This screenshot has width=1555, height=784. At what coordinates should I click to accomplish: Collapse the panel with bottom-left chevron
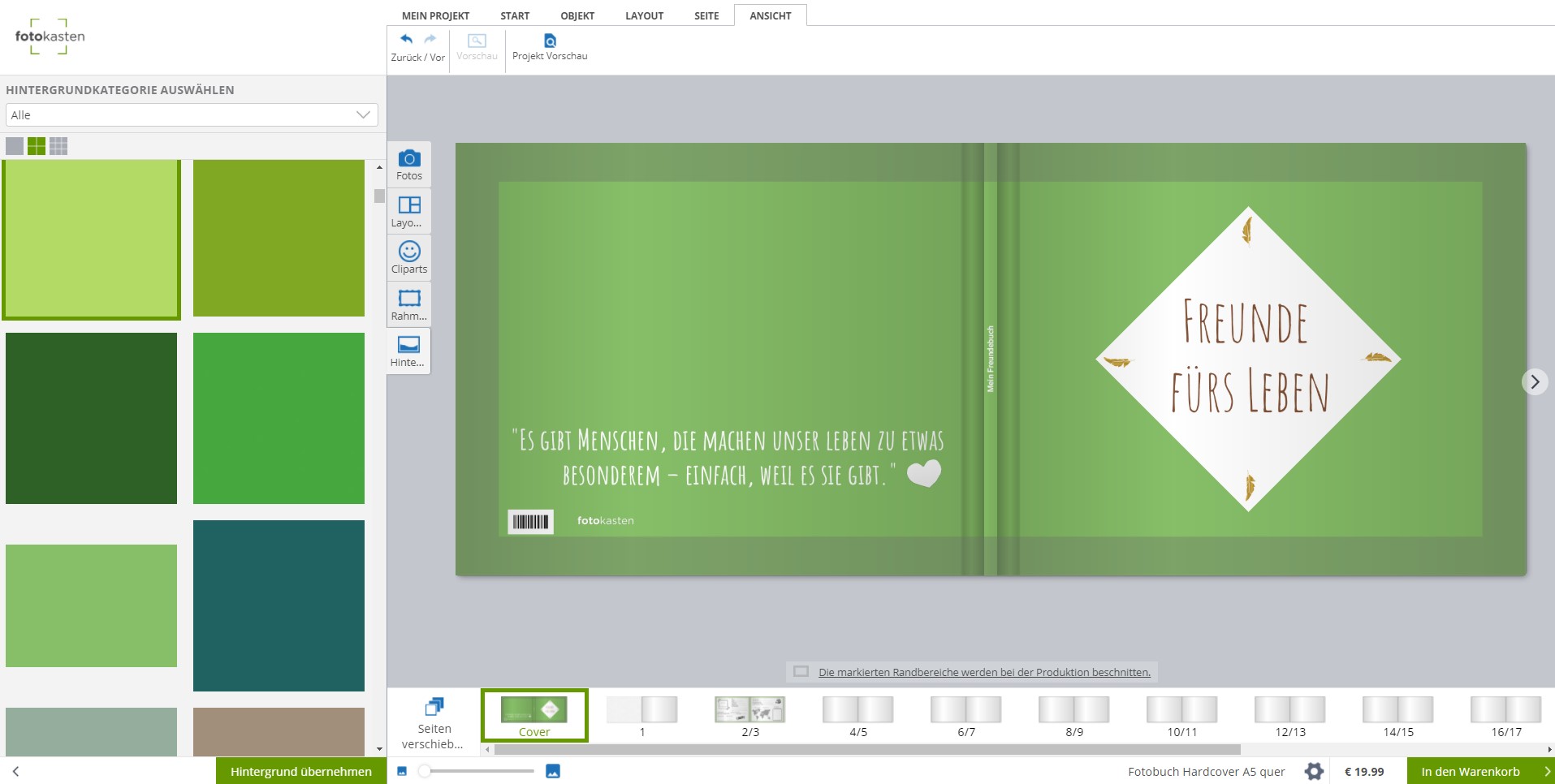15,771
